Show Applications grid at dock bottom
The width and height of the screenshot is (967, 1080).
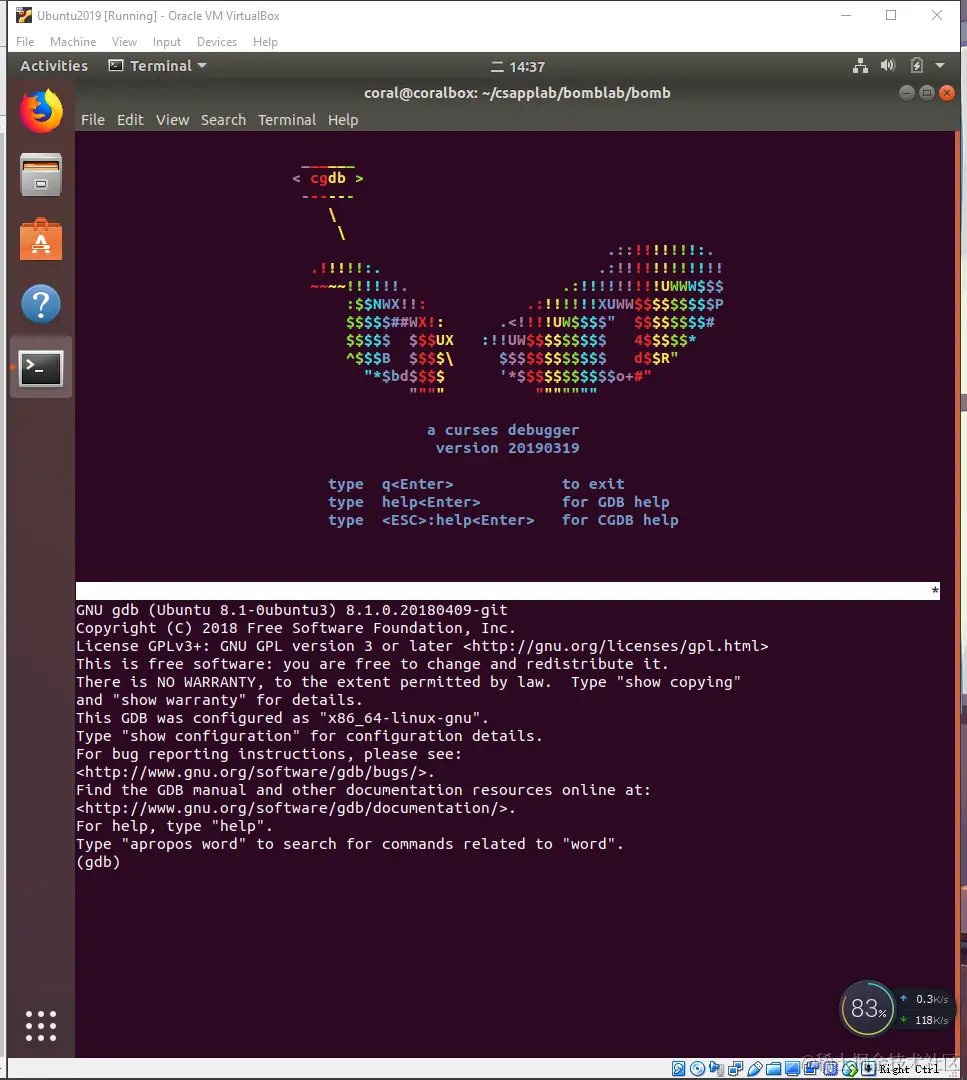point(41,1026)
